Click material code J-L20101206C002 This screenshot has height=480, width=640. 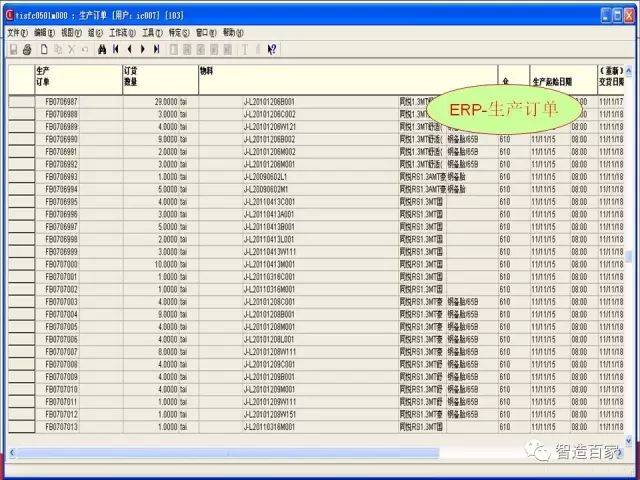coord(269,114)
